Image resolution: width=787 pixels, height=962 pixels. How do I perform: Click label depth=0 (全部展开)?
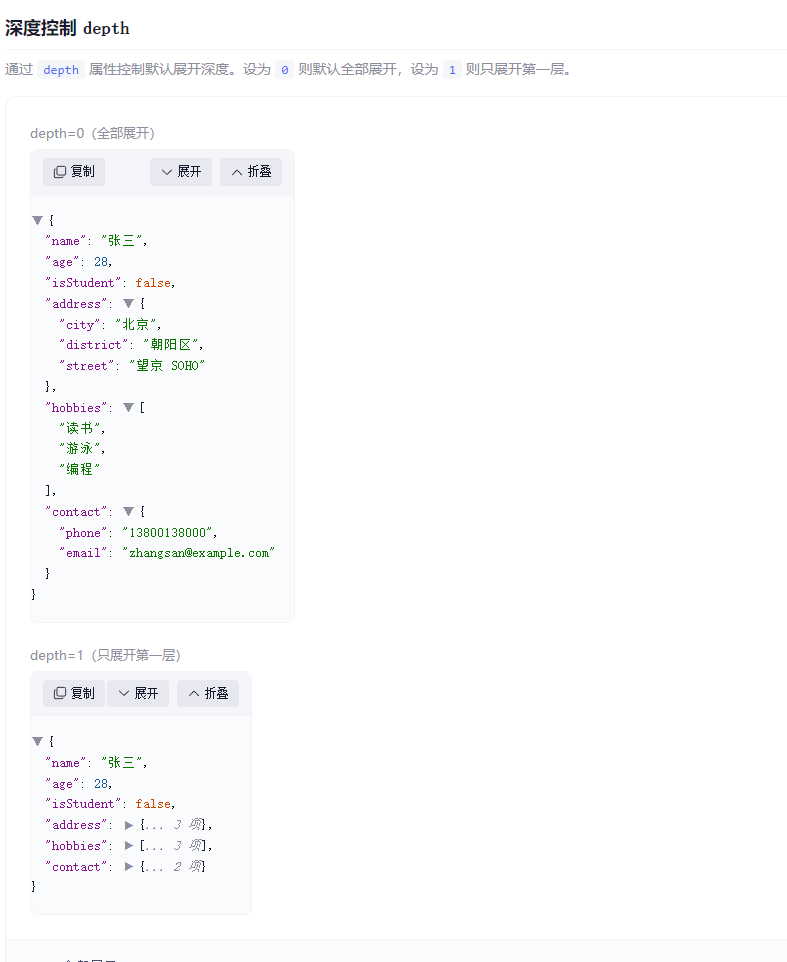coord(93,133)
